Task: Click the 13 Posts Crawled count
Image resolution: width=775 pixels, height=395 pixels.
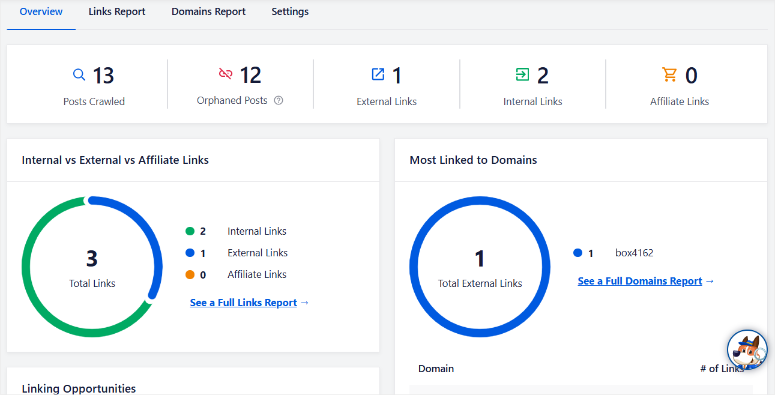Action: click(103, 75)
